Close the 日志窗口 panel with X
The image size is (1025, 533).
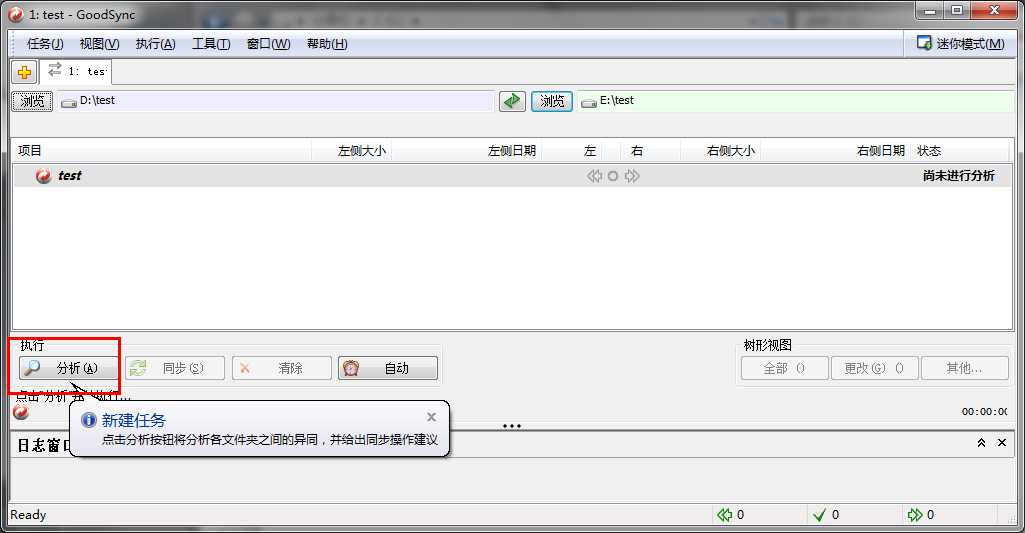coord(1001,443)
